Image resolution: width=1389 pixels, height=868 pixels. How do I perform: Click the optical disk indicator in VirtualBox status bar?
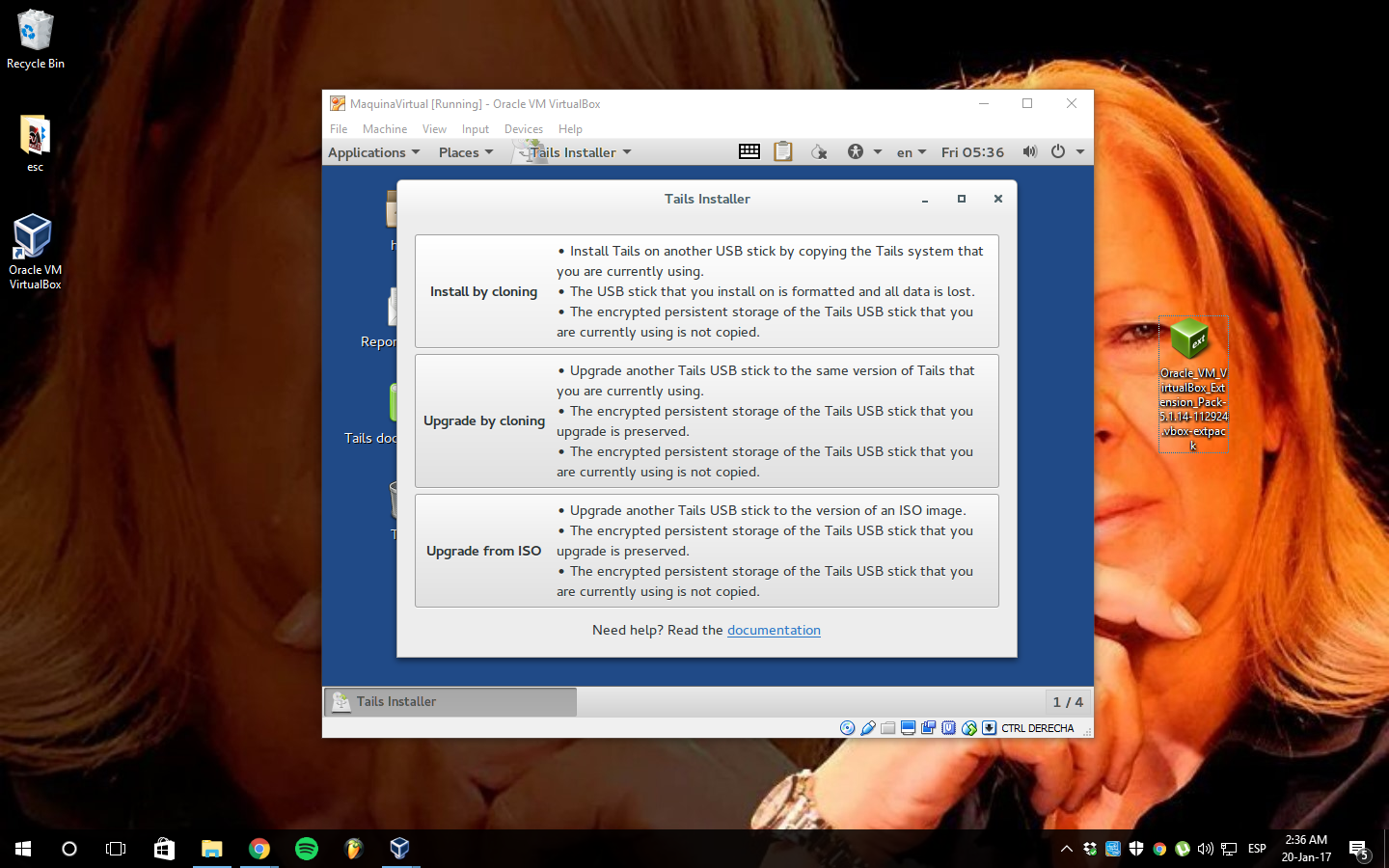pyautogui.click(x=847, y=728)
